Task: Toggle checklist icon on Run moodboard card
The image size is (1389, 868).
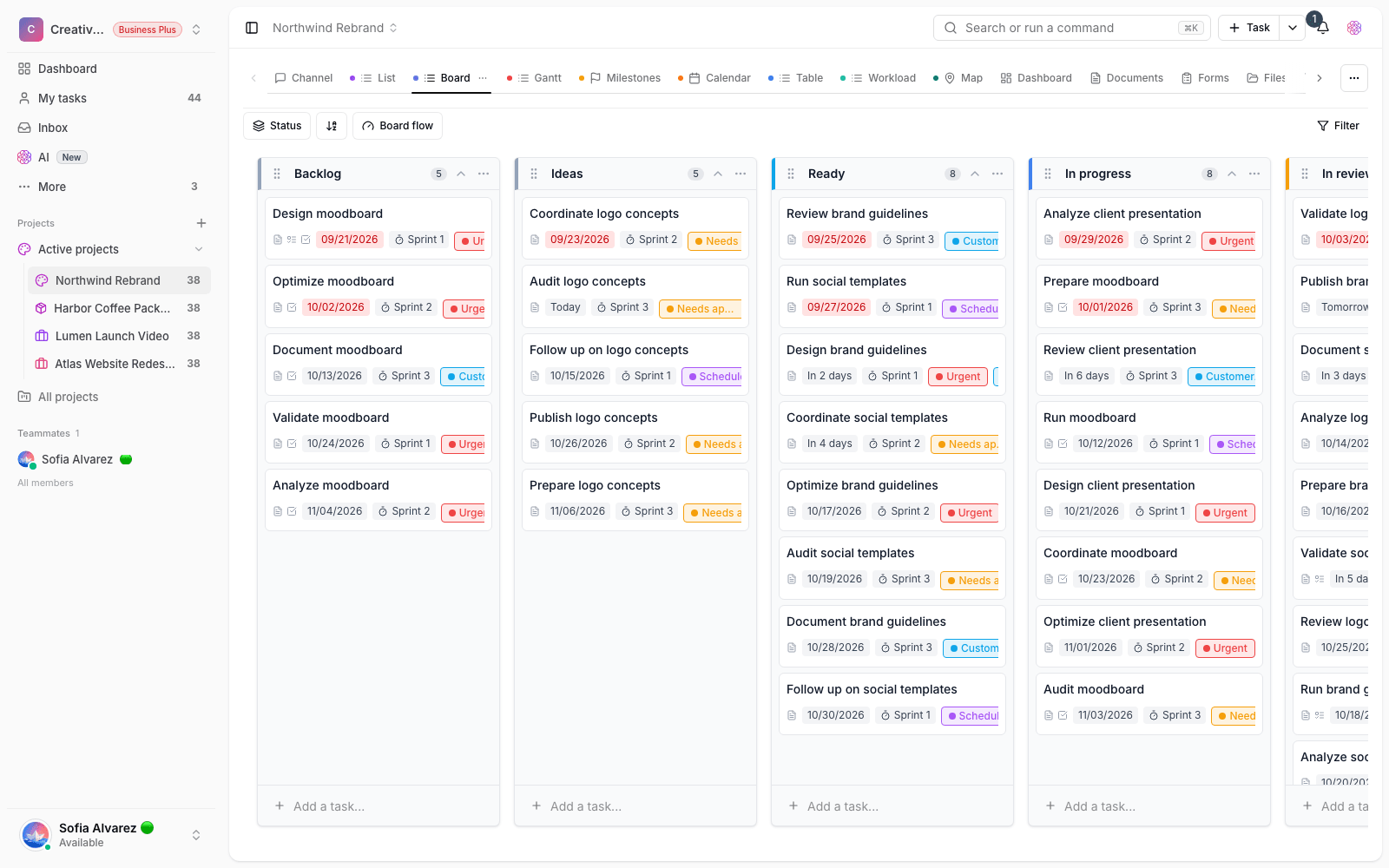Action: pos(1063,444)
